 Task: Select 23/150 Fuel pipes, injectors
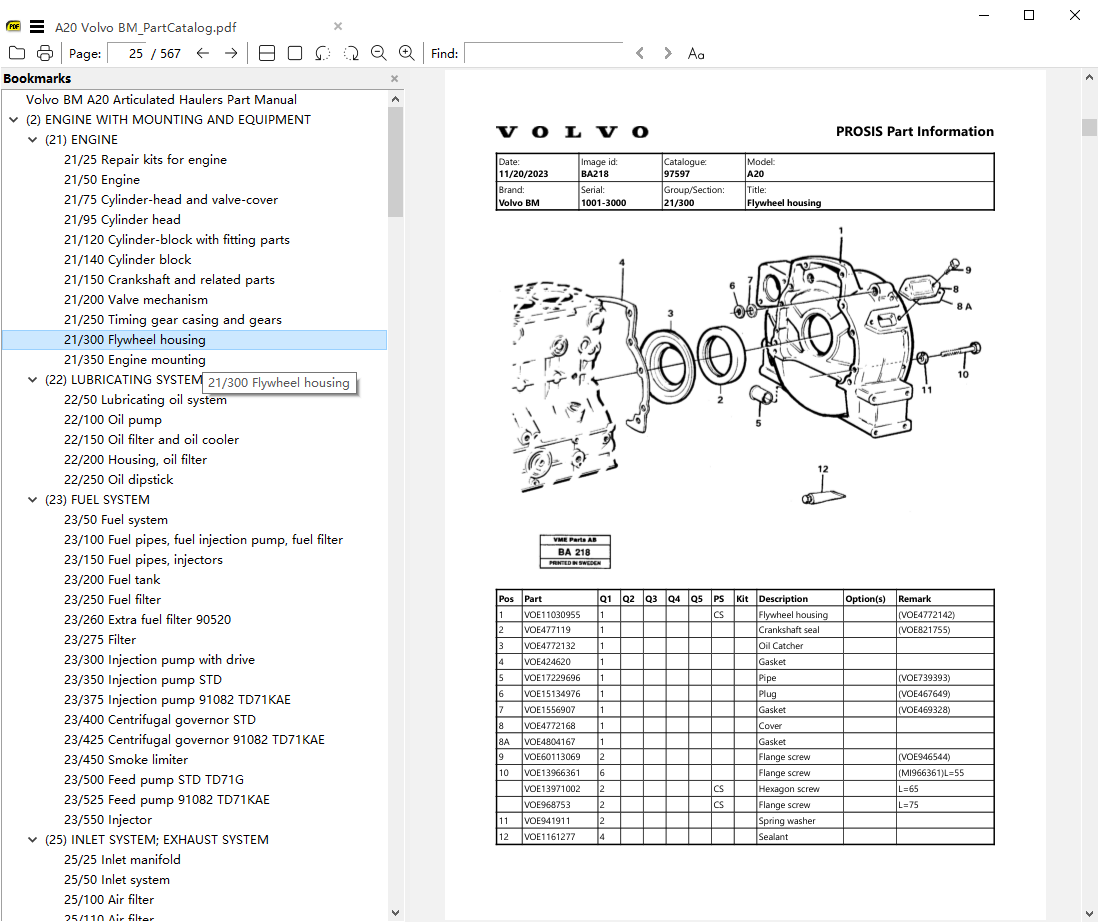pos(143,560)
